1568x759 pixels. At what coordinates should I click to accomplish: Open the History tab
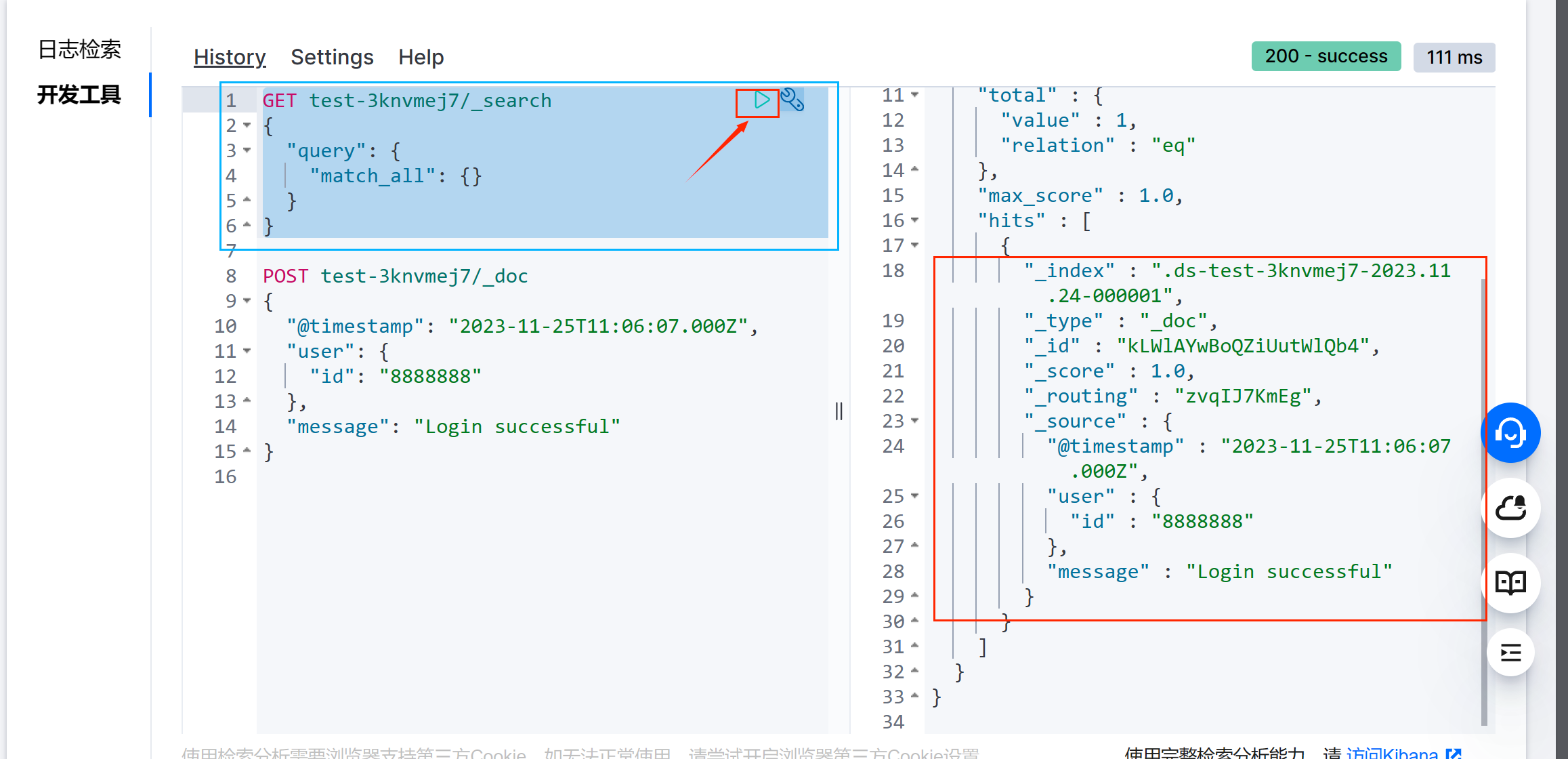pyautogui.click(x=229, y=57)
